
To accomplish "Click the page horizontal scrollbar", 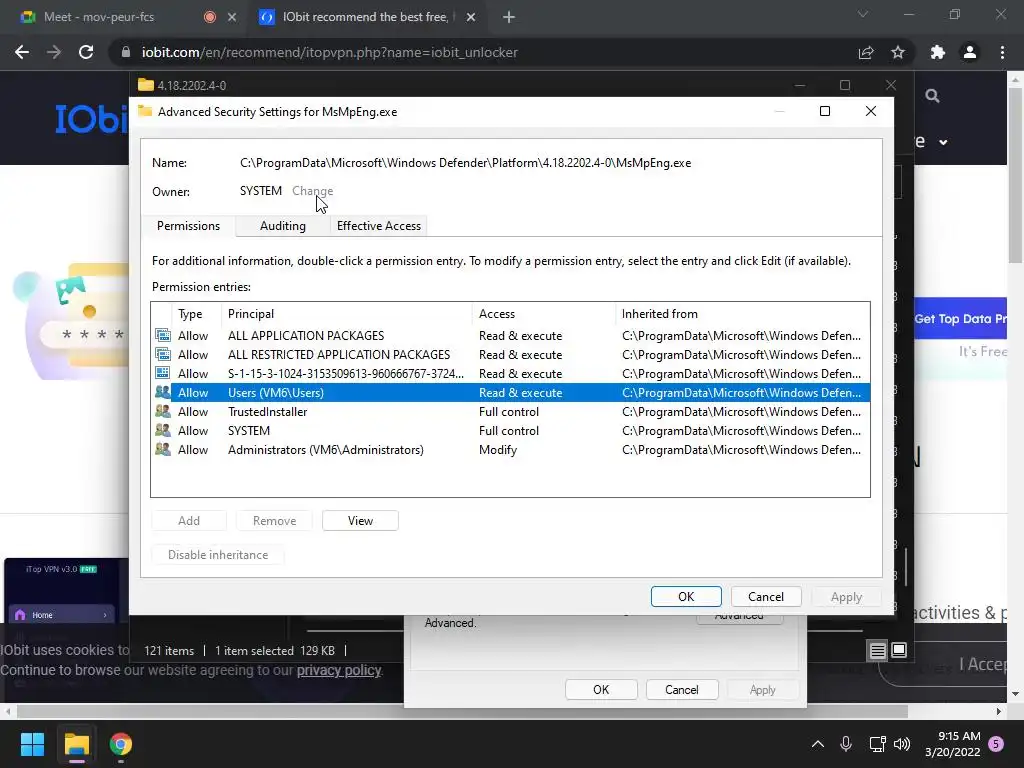I will point(462,711).
